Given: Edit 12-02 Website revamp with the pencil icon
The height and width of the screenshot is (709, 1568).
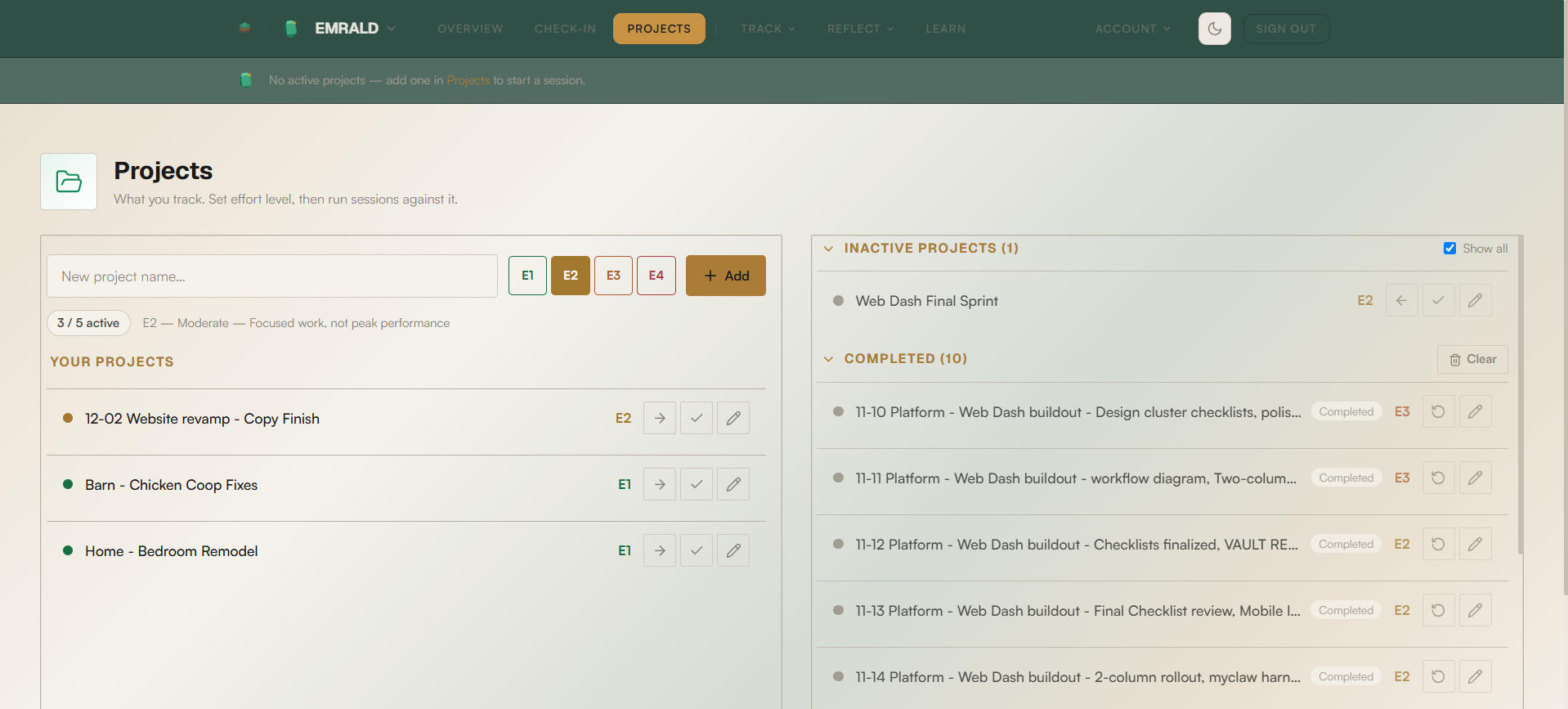Looking at the screenshot, I should [x=733, y=418].
